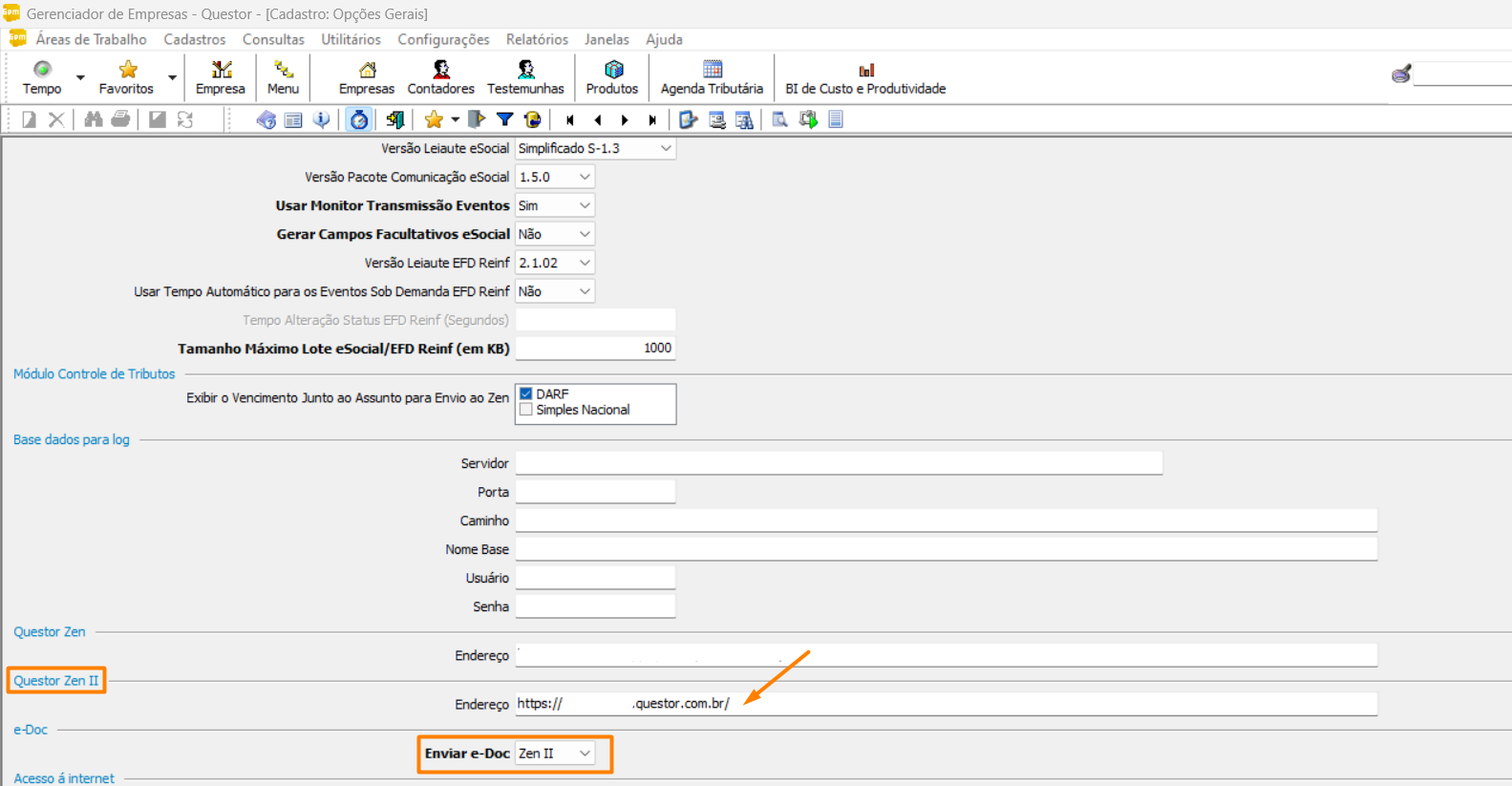Screen dimensions: 1512x786
Task: Open the Favoritos star icon
Action: click(127, 70)
